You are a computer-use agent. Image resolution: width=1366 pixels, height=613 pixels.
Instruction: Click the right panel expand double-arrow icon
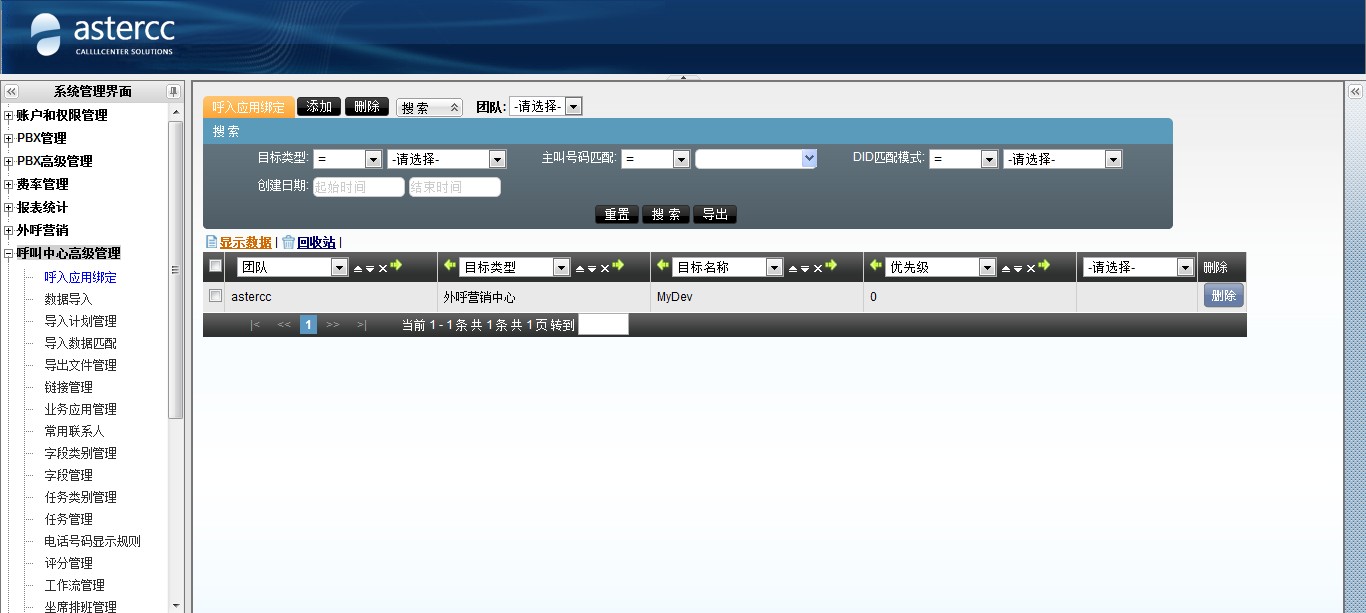tap(1355, 92)
